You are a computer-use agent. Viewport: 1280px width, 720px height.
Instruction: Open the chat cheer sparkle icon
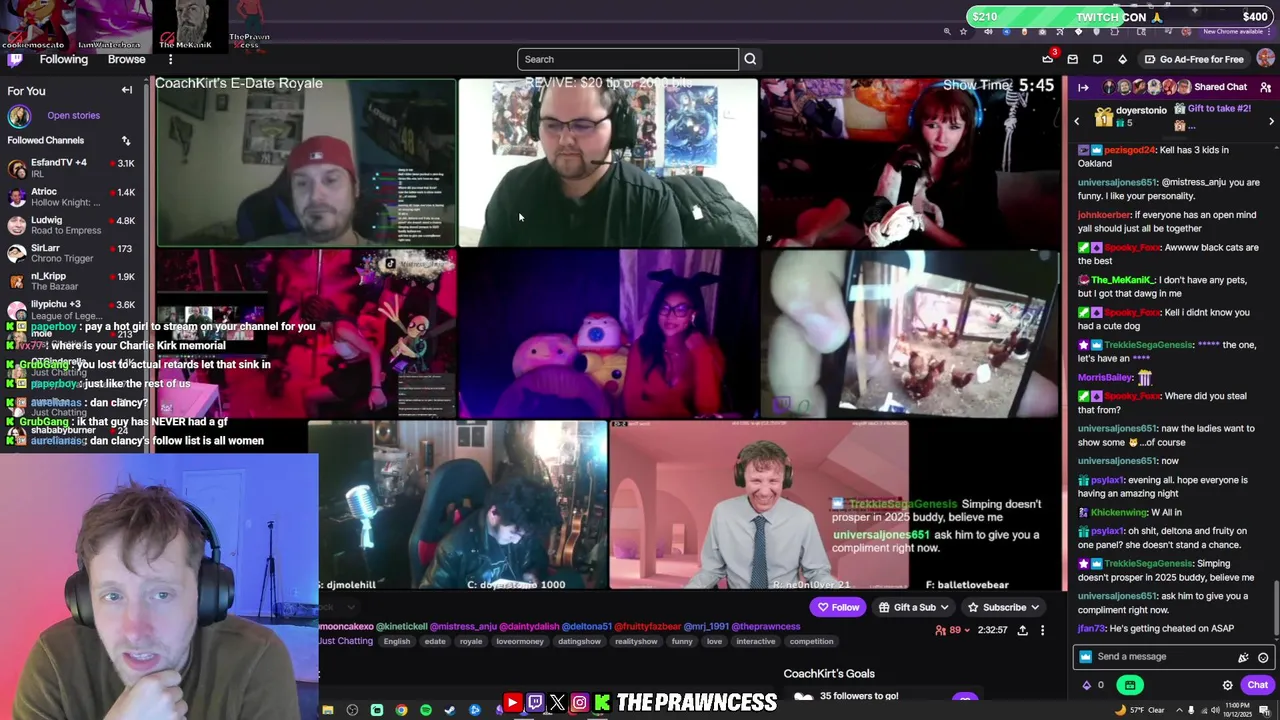1243,657
